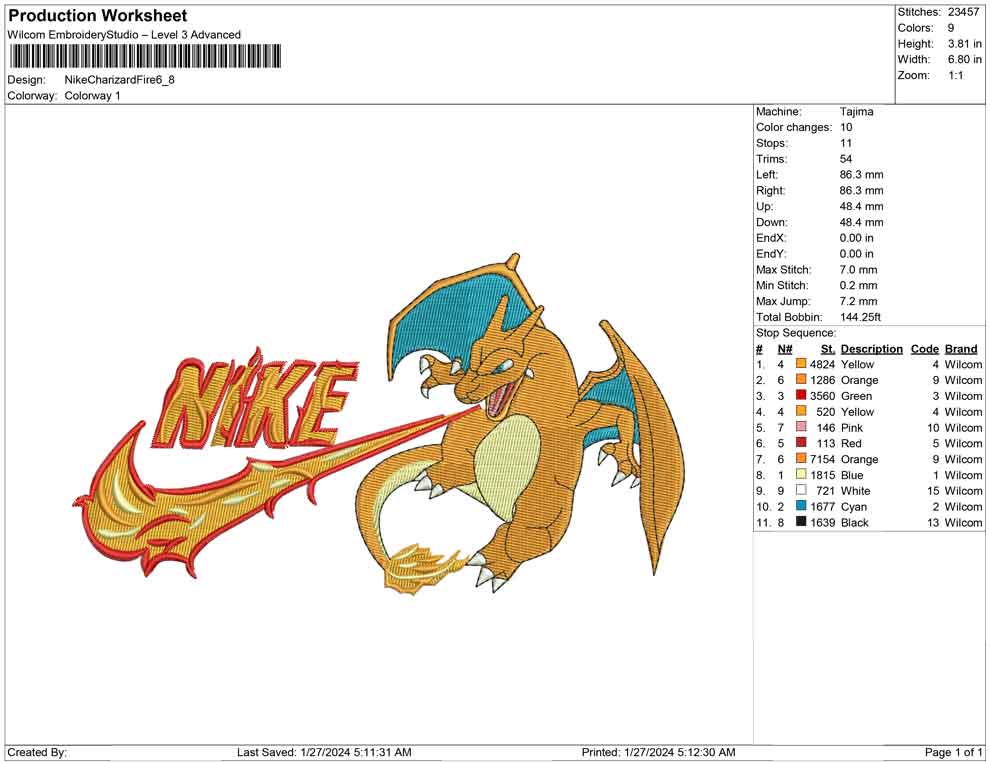990x762 pixels.
Task: Click the Production Worksheet title
Action: [x=98, y=16]
